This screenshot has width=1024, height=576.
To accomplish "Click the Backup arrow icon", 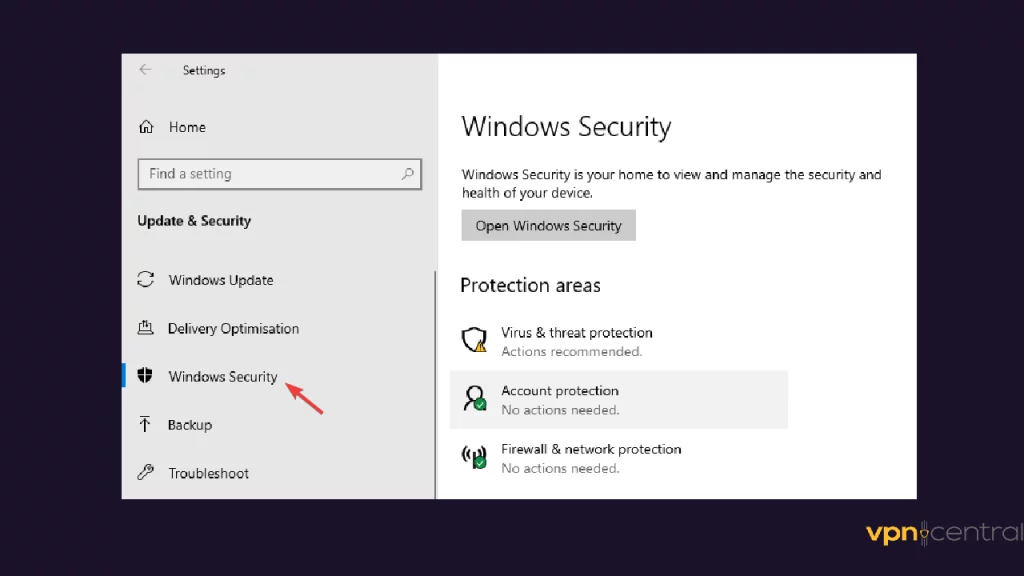I will (x=146, y=425).
